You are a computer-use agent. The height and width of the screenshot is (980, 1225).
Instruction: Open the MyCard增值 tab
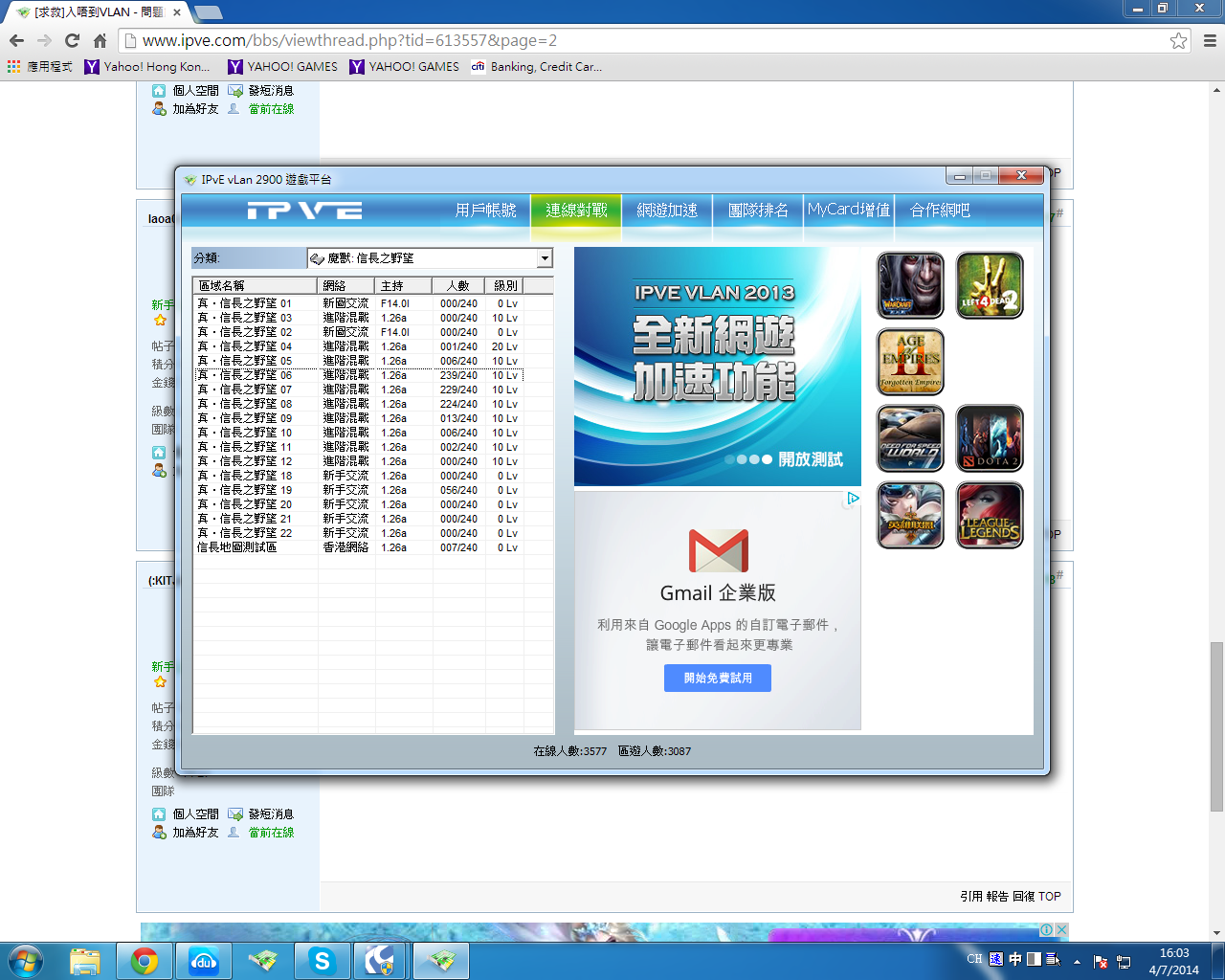pyautogui.click(x=849, y=211)
